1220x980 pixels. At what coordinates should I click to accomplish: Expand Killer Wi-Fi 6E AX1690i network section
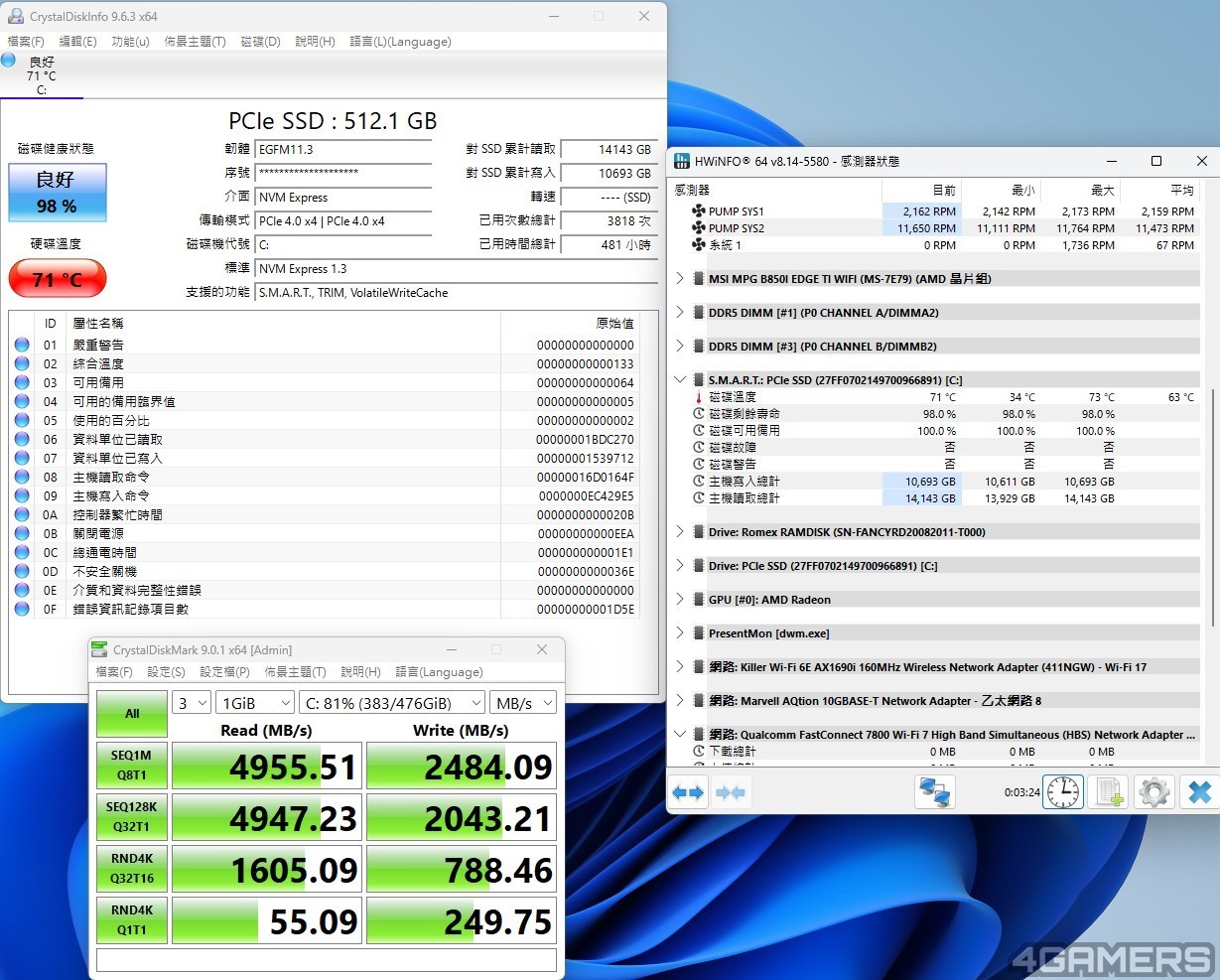coord(680,667)
